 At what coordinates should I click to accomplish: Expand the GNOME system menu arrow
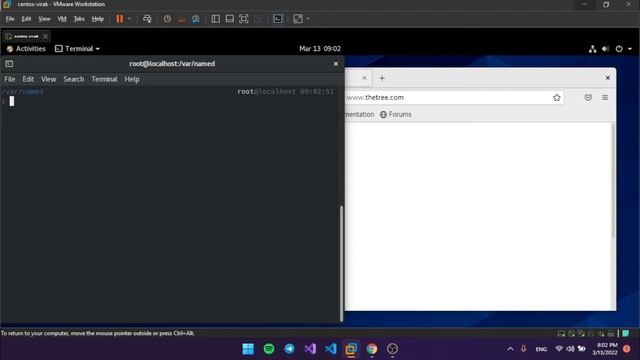(x=630, y=49)
